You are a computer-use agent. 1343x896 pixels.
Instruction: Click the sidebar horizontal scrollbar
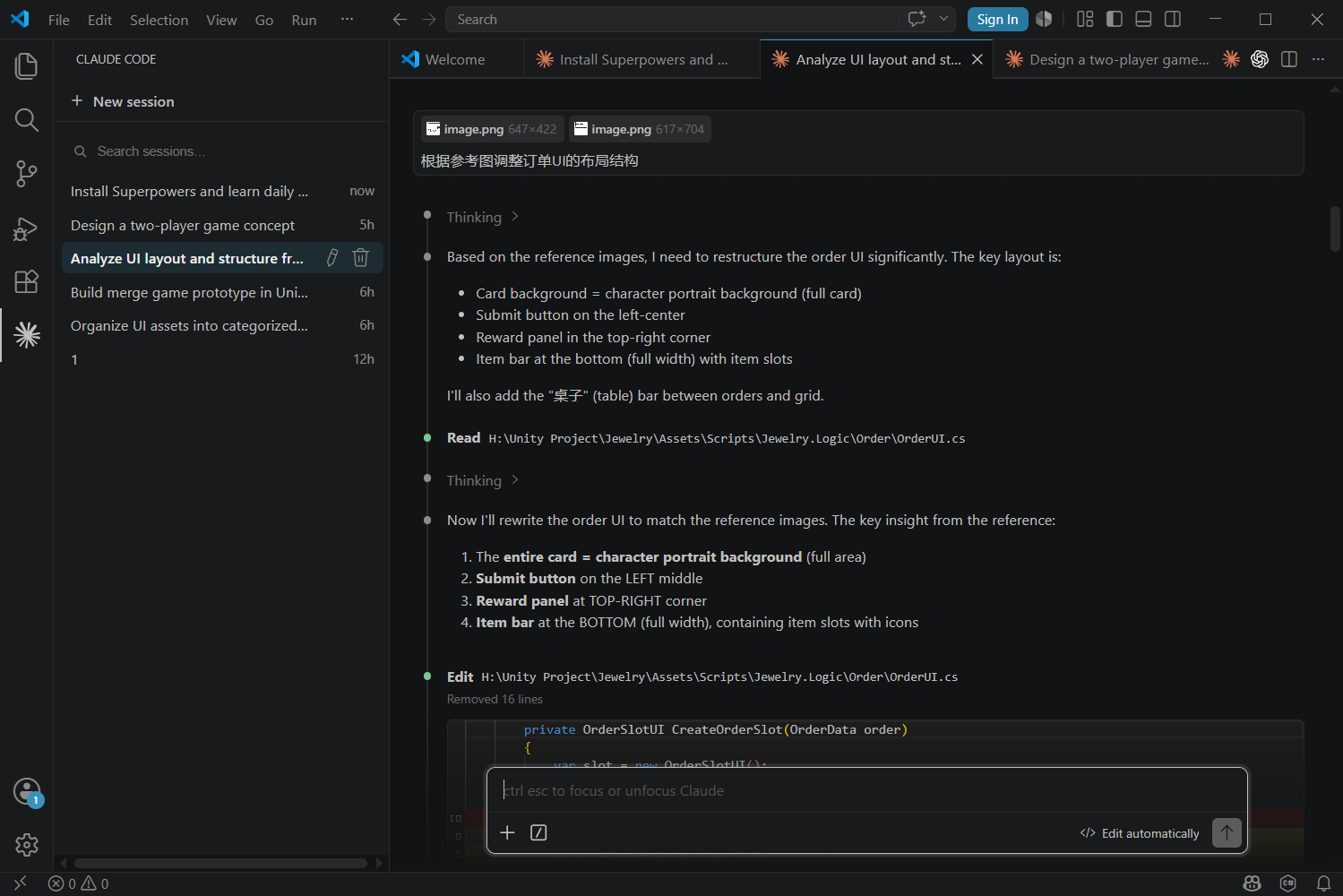[220, 863]
